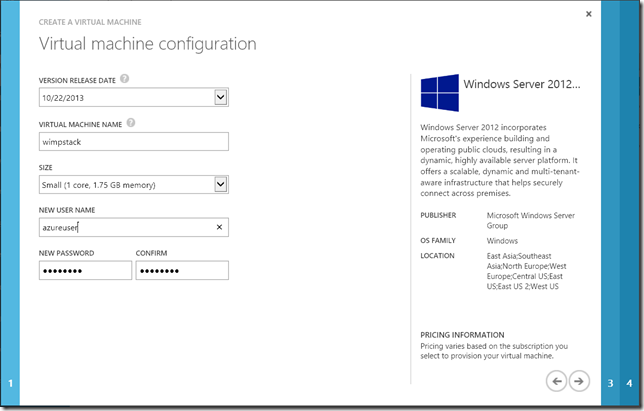Screen dimensions: 644x411
Task: Click the back arrow button
Action: 557,381
